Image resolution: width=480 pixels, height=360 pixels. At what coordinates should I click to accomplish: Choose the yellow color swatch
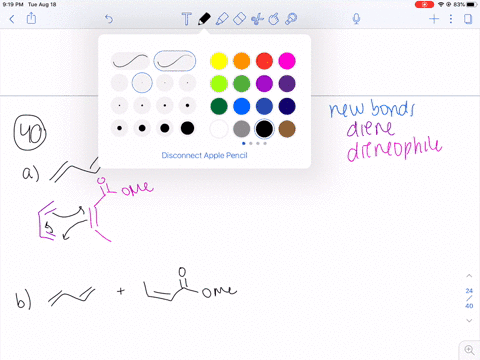coord(219,61)
